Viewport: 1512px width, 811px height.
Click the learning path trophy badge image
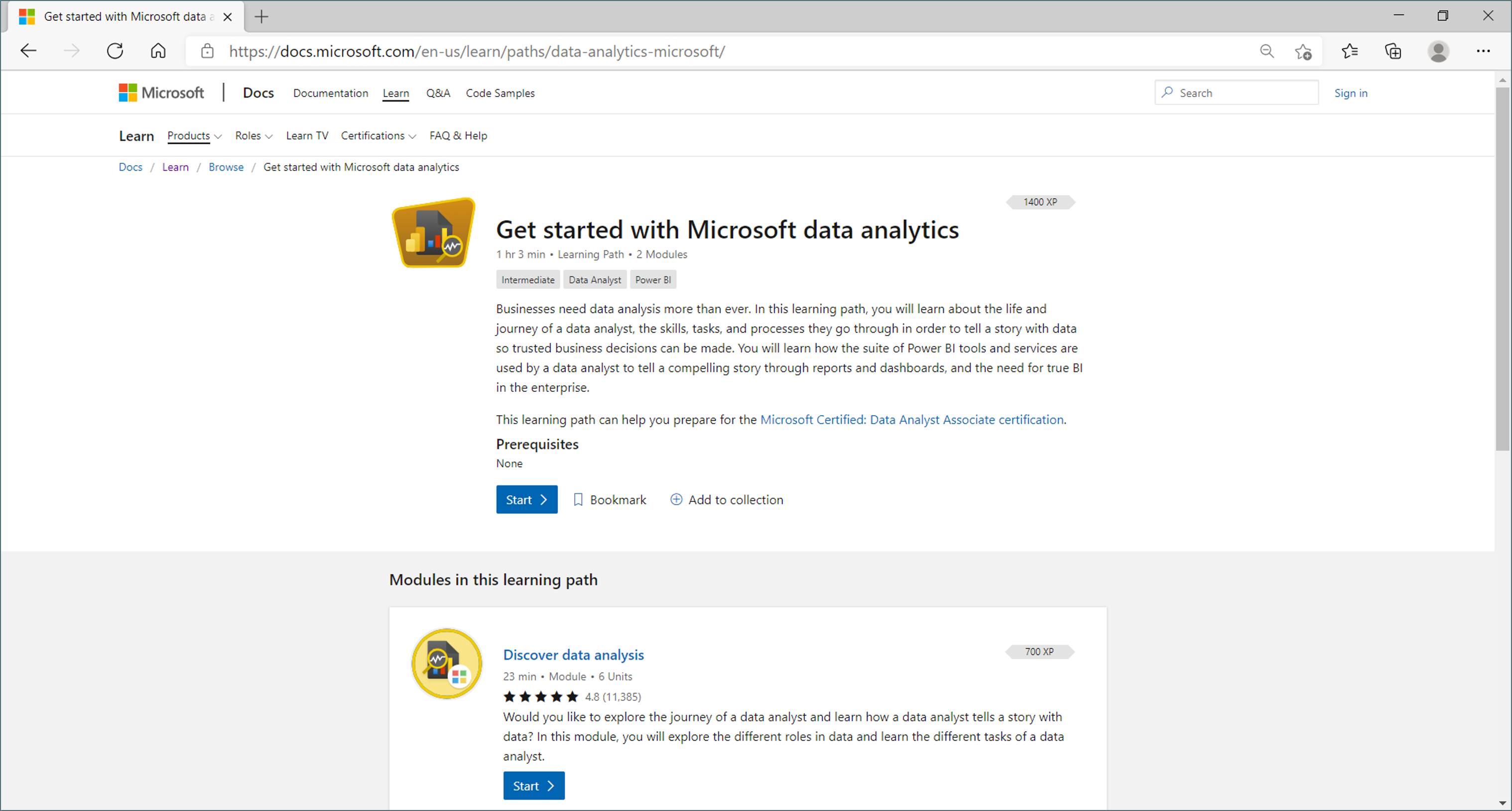pos(434,232)
